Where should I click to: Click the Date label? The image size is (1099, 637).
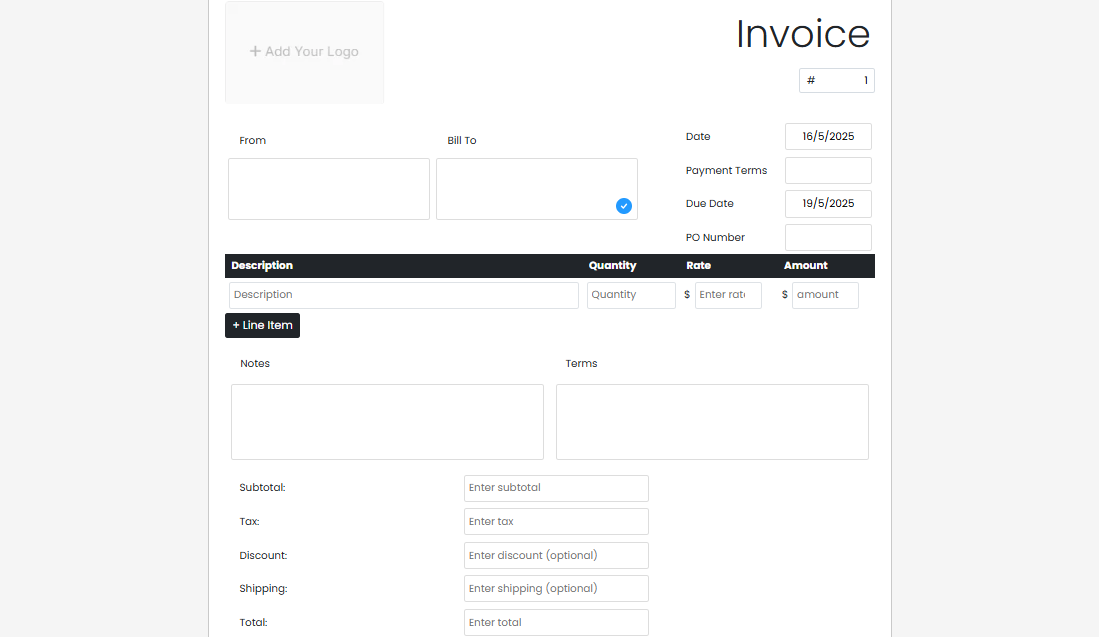tap(698, 137)
